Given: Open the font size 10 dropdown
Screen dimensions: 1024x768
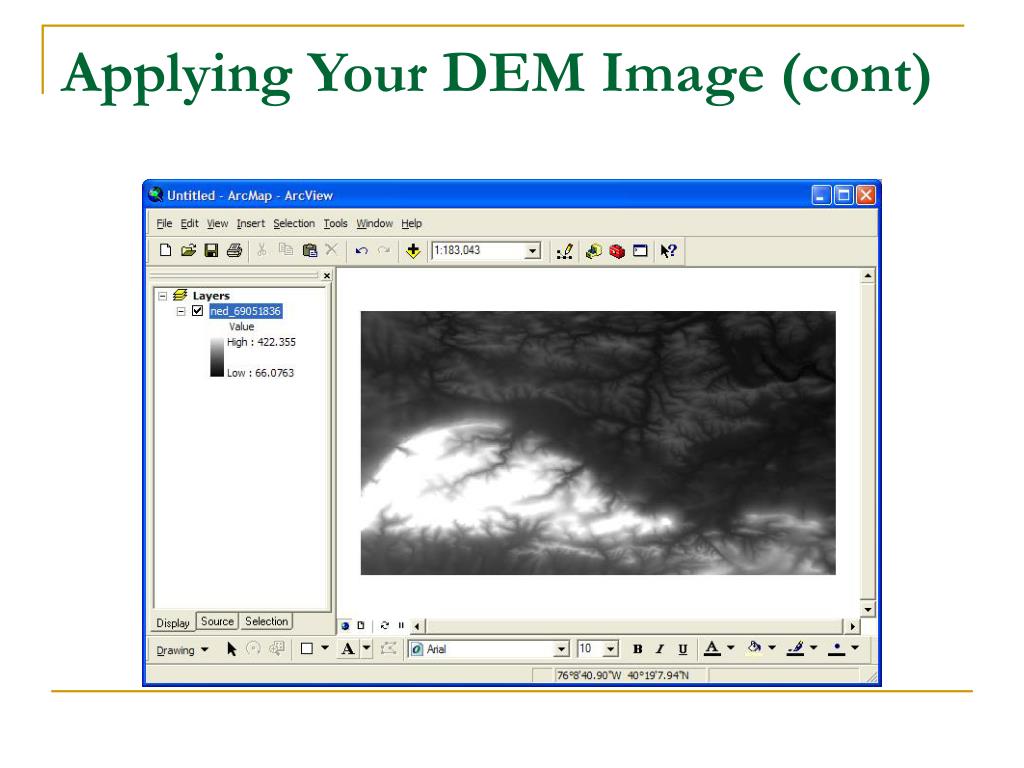Looking at the screenshot, I should point(611,649).
